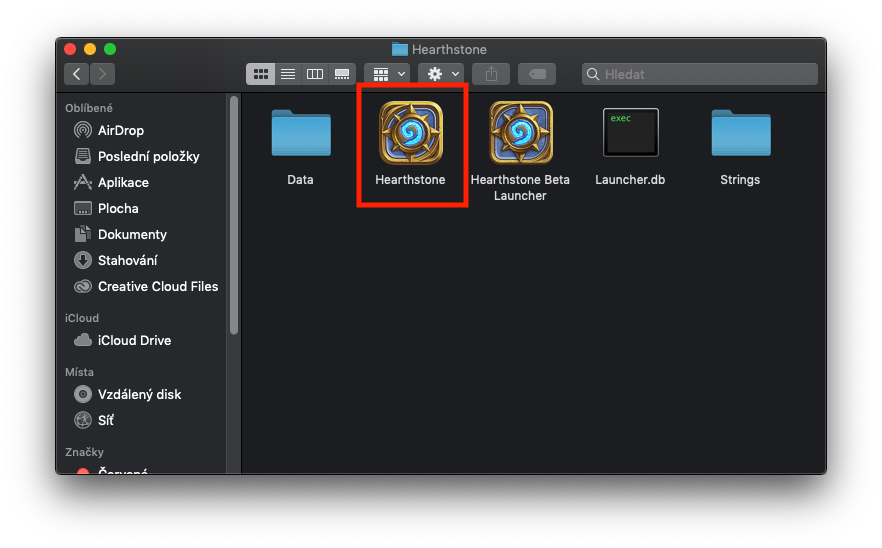The height and width of the screenshot is (548, 882).
Task: Click the Creative Cloud icon in sidebar
Action: click(83, 286)
